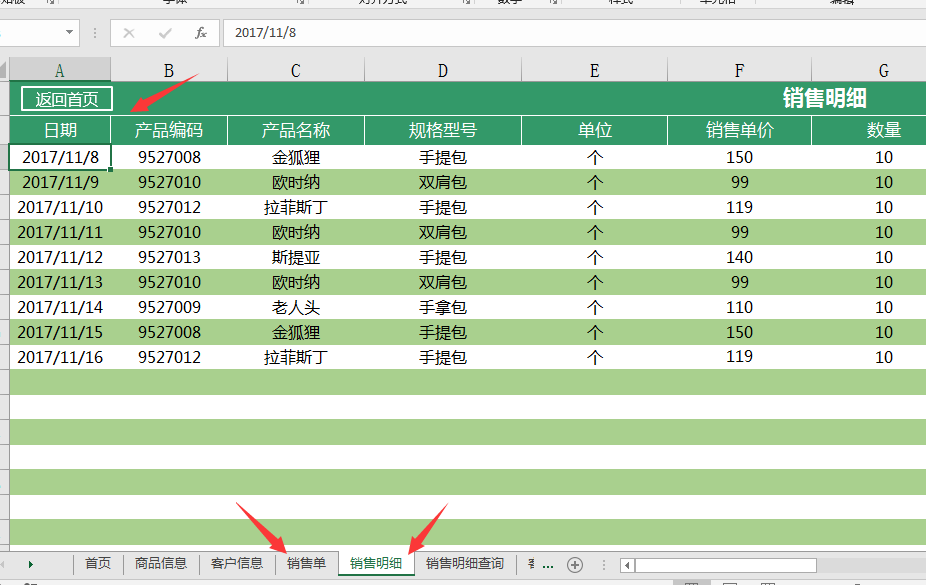
Task: Switch to the 商品信息 sheet tab
Action: point(161,564)
